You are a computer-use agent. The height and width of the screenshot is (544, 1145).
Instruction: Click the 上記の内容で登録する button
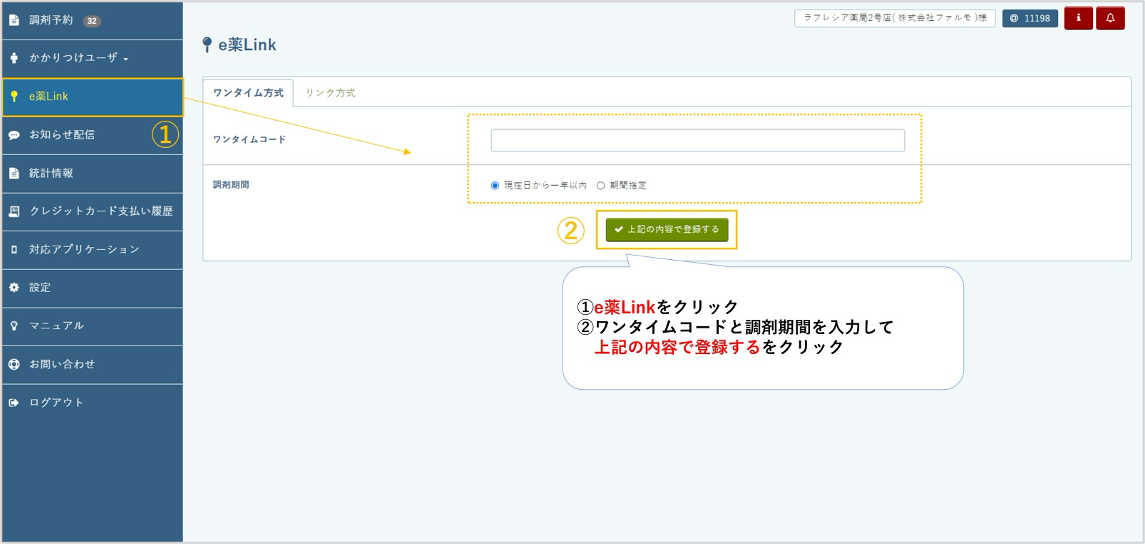667,229
